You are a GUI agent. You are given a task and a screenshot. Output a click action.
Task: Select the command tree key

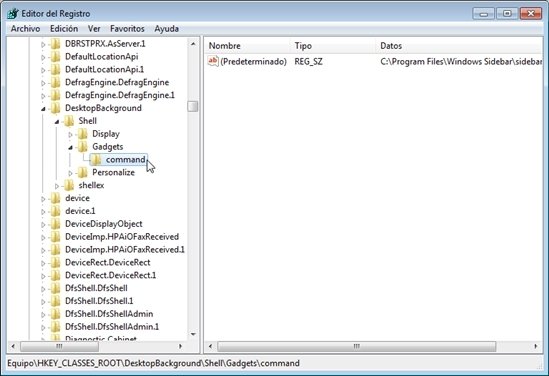point(125,160)
